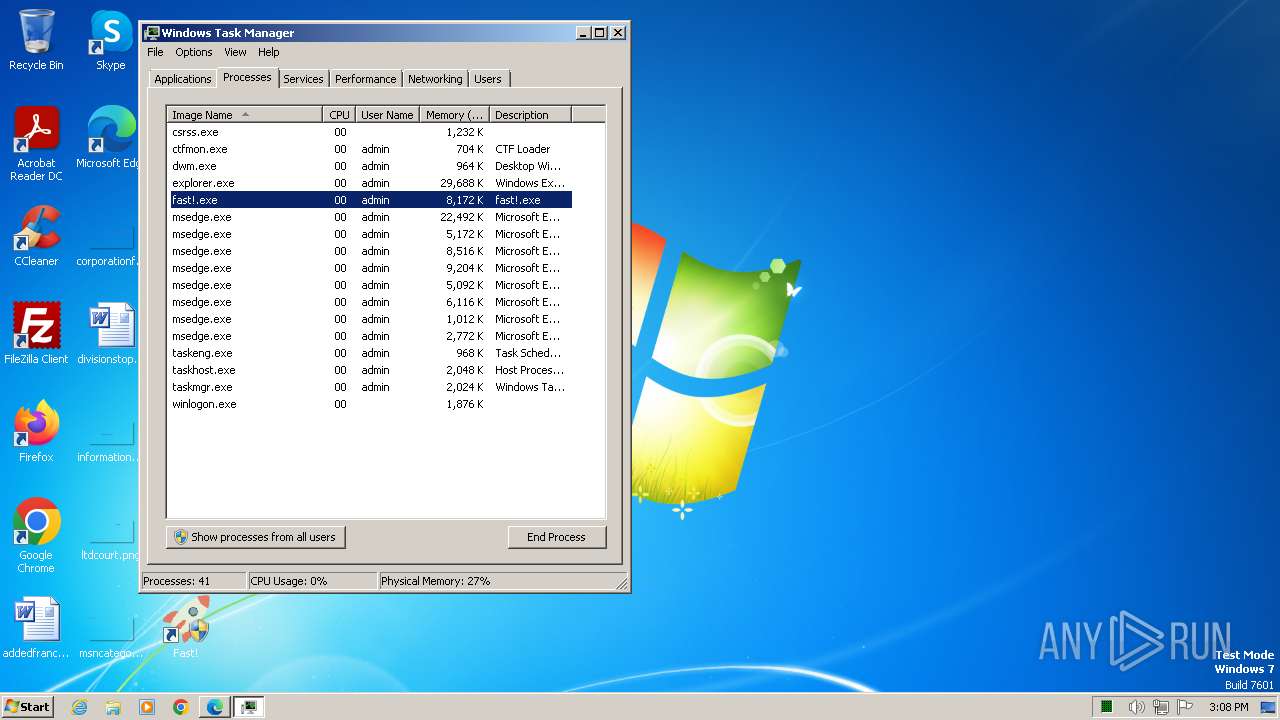This screenshot has height=720, width=1280.
Task: Click the green CPU meter tray icon
Action: [1107, 707]
